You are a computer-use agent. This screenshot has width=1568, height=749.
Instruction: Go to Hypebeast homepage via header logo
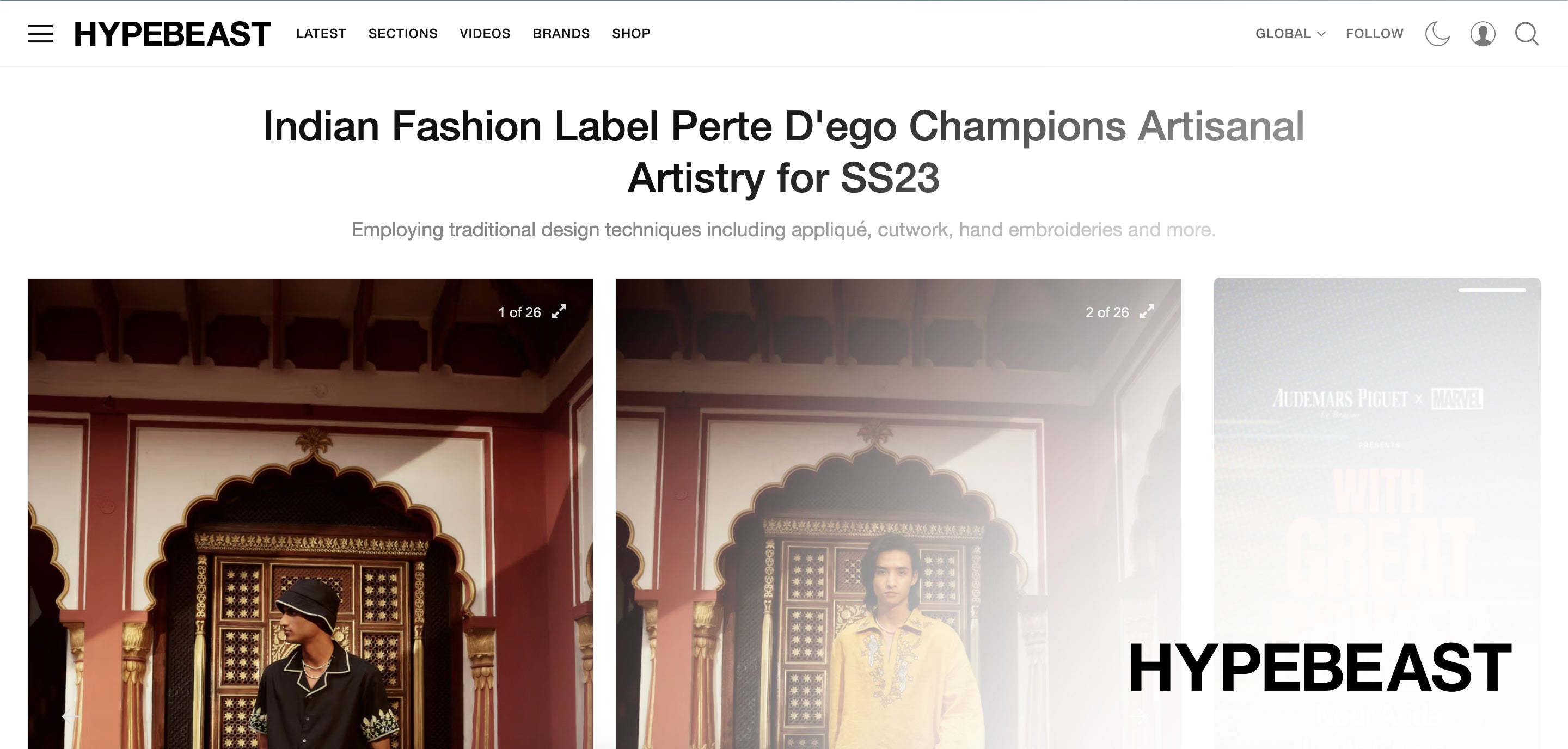(x=172, y=34)
